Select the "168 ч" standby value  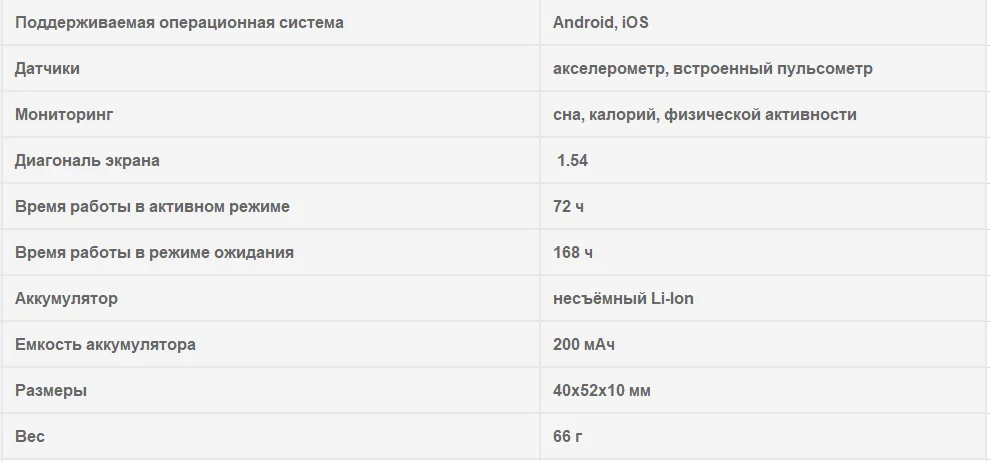click(573, 253)
